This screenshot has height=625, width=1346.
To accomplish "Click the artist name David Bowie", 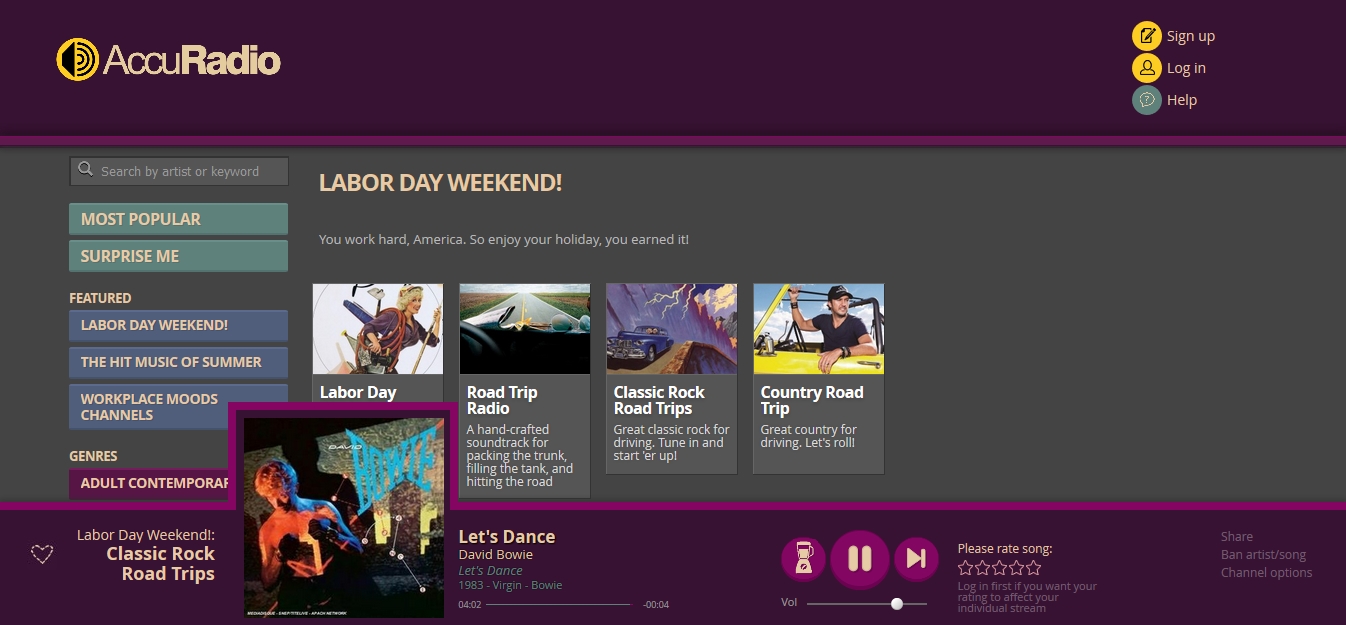I will pos(496,555).
